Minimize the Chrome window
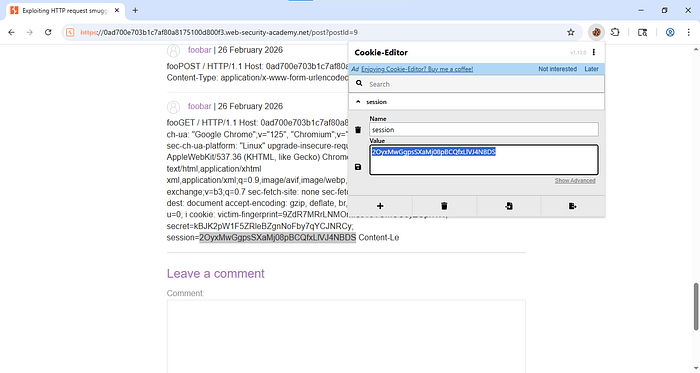The width and height of the screenshot is (700, 373). pos(641,10)
